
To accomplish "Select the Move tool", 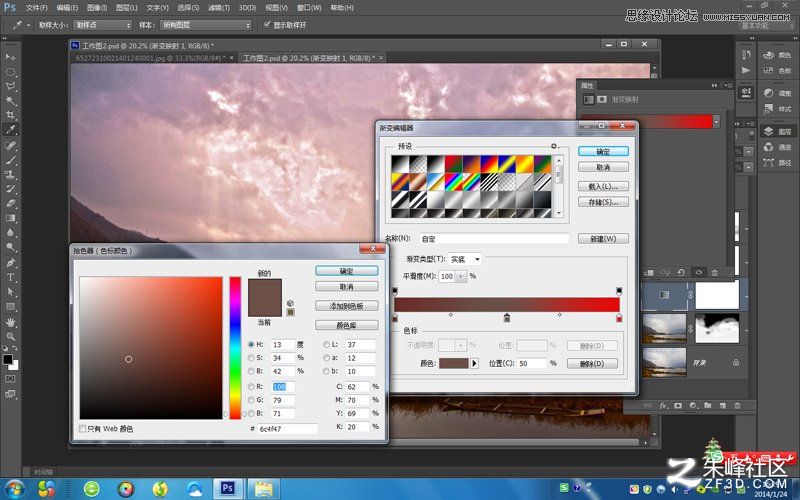I will point(10,57).
